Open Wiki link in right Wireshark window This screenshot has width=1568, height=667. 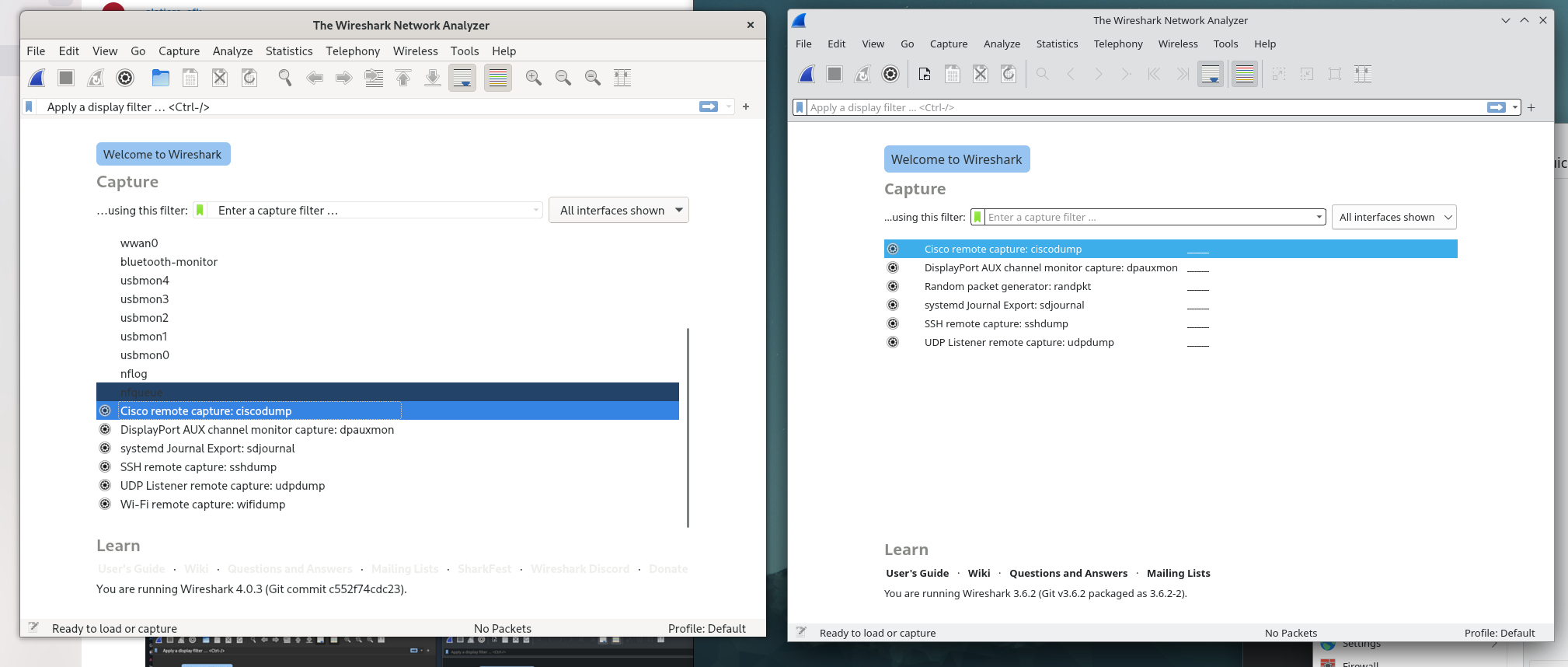click(979, 573)
